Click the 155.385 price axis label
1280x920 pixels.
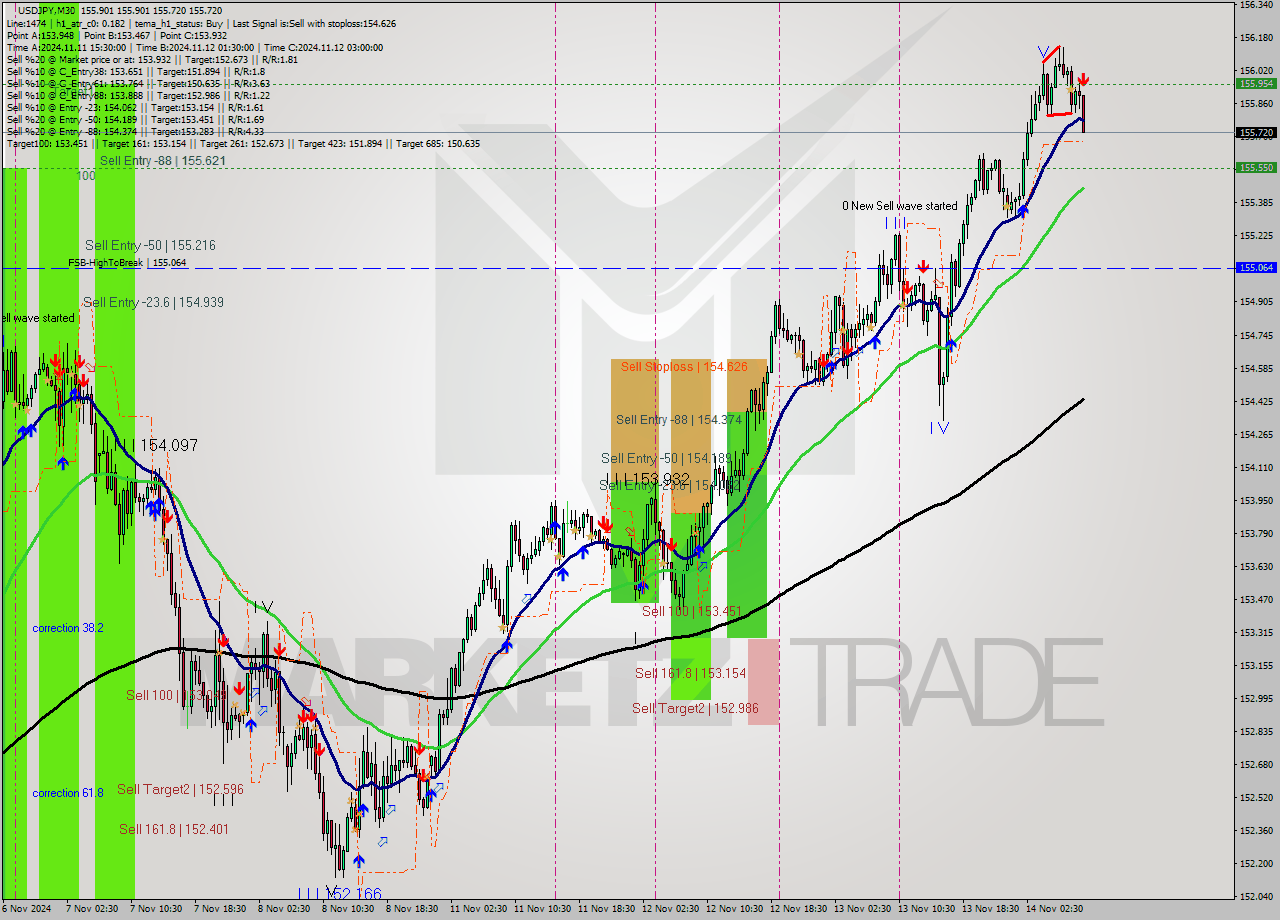pyautogui.click(x=1256, y=203)
